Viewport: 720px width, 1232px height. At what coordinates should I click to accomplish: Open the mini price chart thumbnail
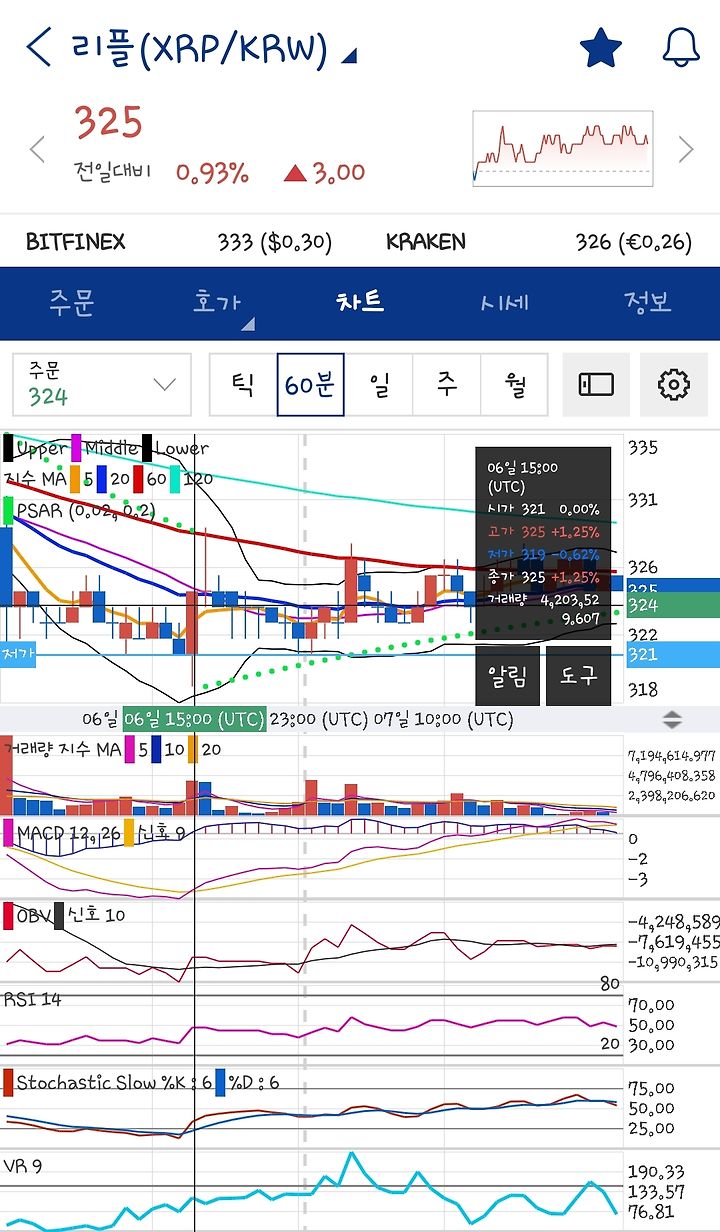click(x=563, y=149)
